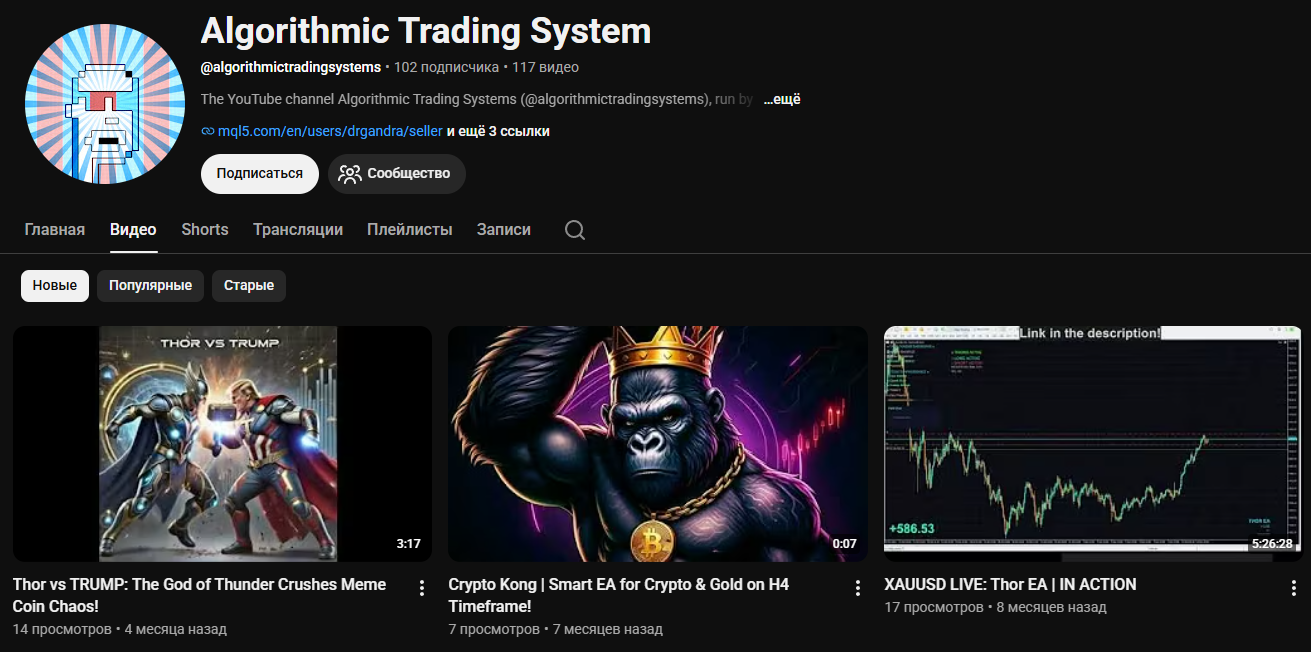Click the @algorithmictradingsystems handle
This screenshot has height=652, width=1311.
(291, 67)
